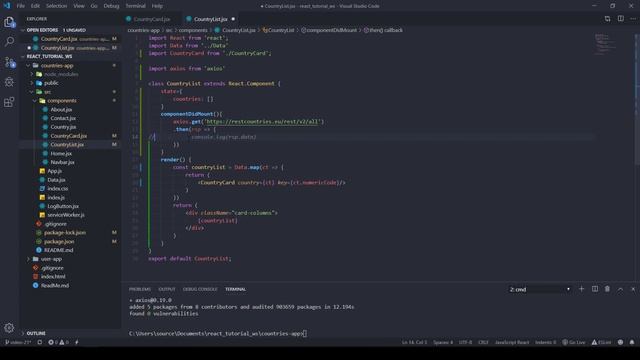The image size is (640, 360).
Task: Collapse the REACT_TUTORIAL_WS section
Action: tap(69, 56)
